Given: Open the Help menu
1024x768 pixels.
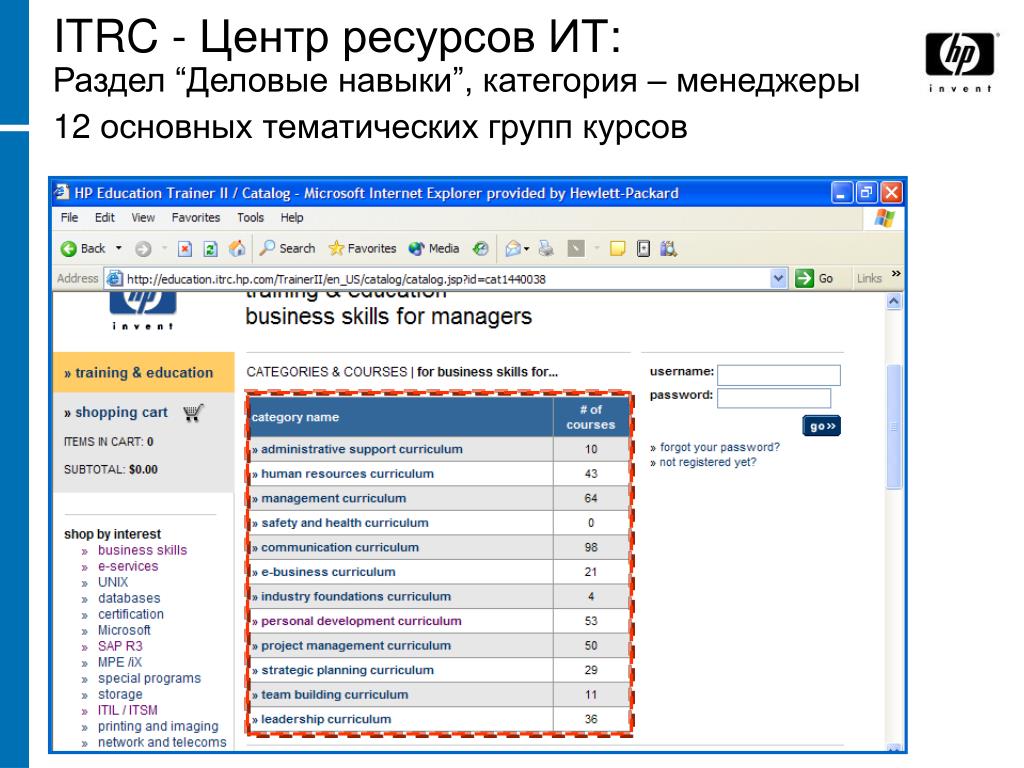Looking at the screenshot, I should pyautogui.click(x=292, y=217).
